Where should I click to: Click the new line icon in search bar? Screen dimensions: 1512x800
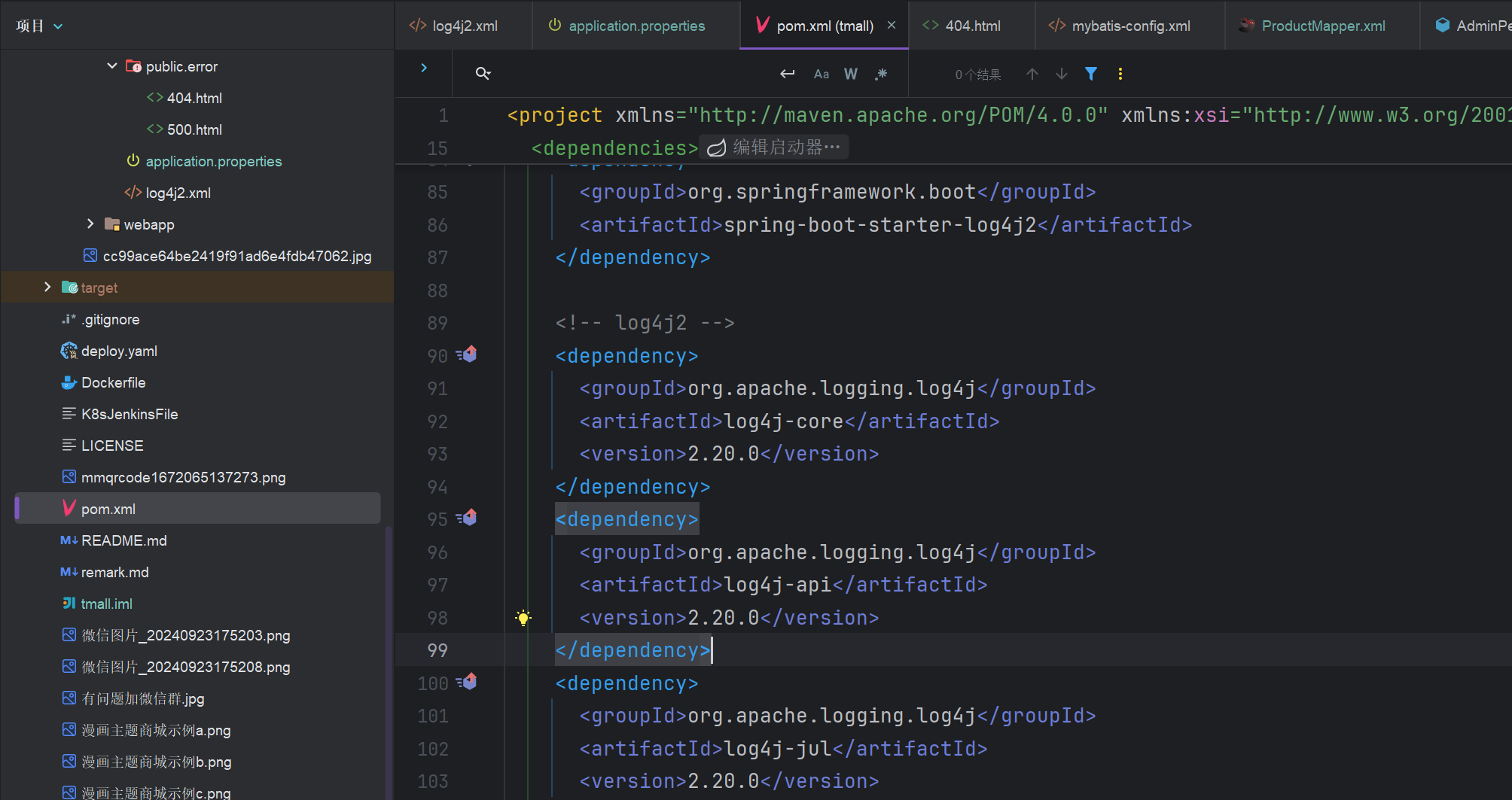[x=787, y=74]
